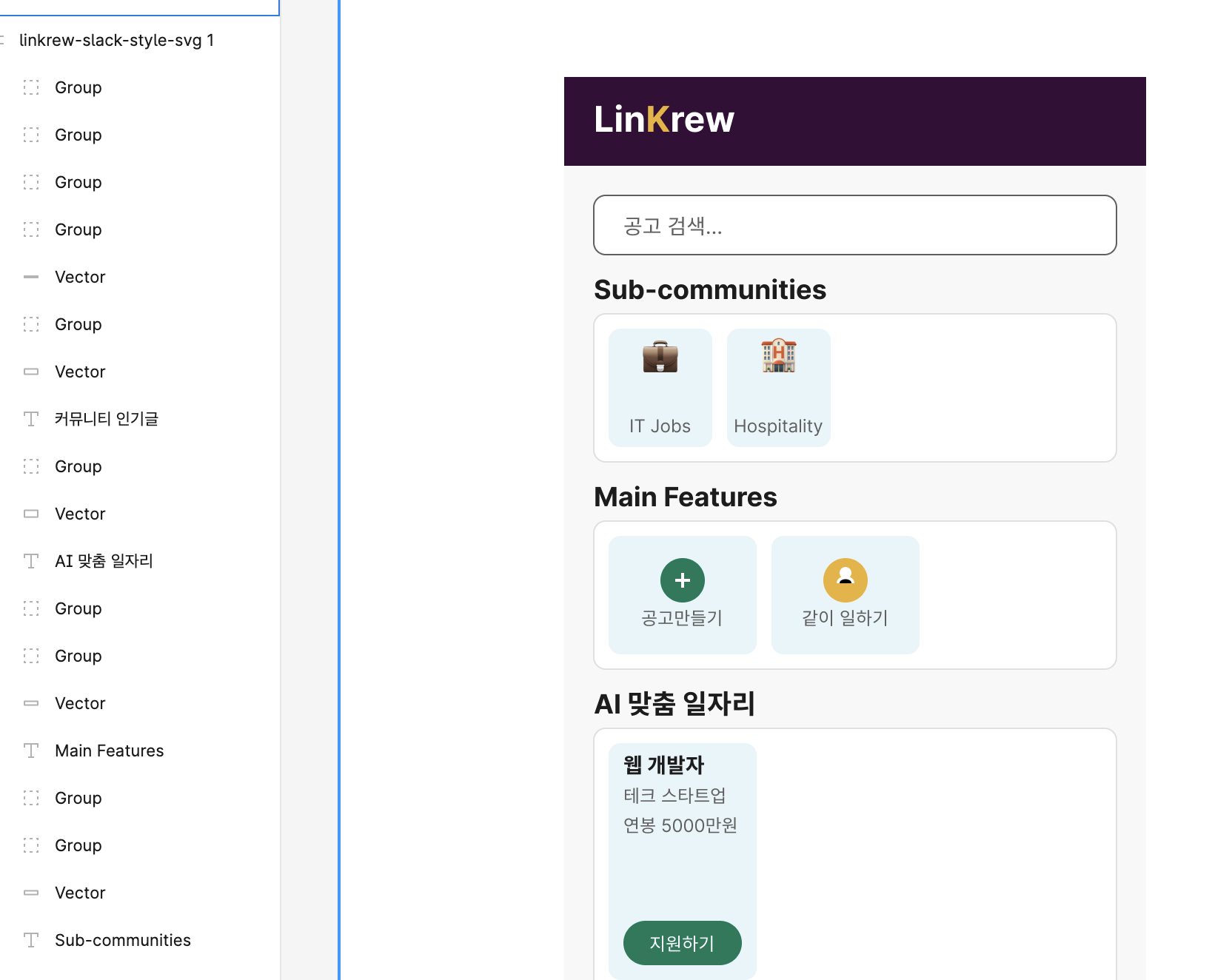Click the green plus circle icon
Viewport: 1232px width, 980px height.
[x=682, y=580]
